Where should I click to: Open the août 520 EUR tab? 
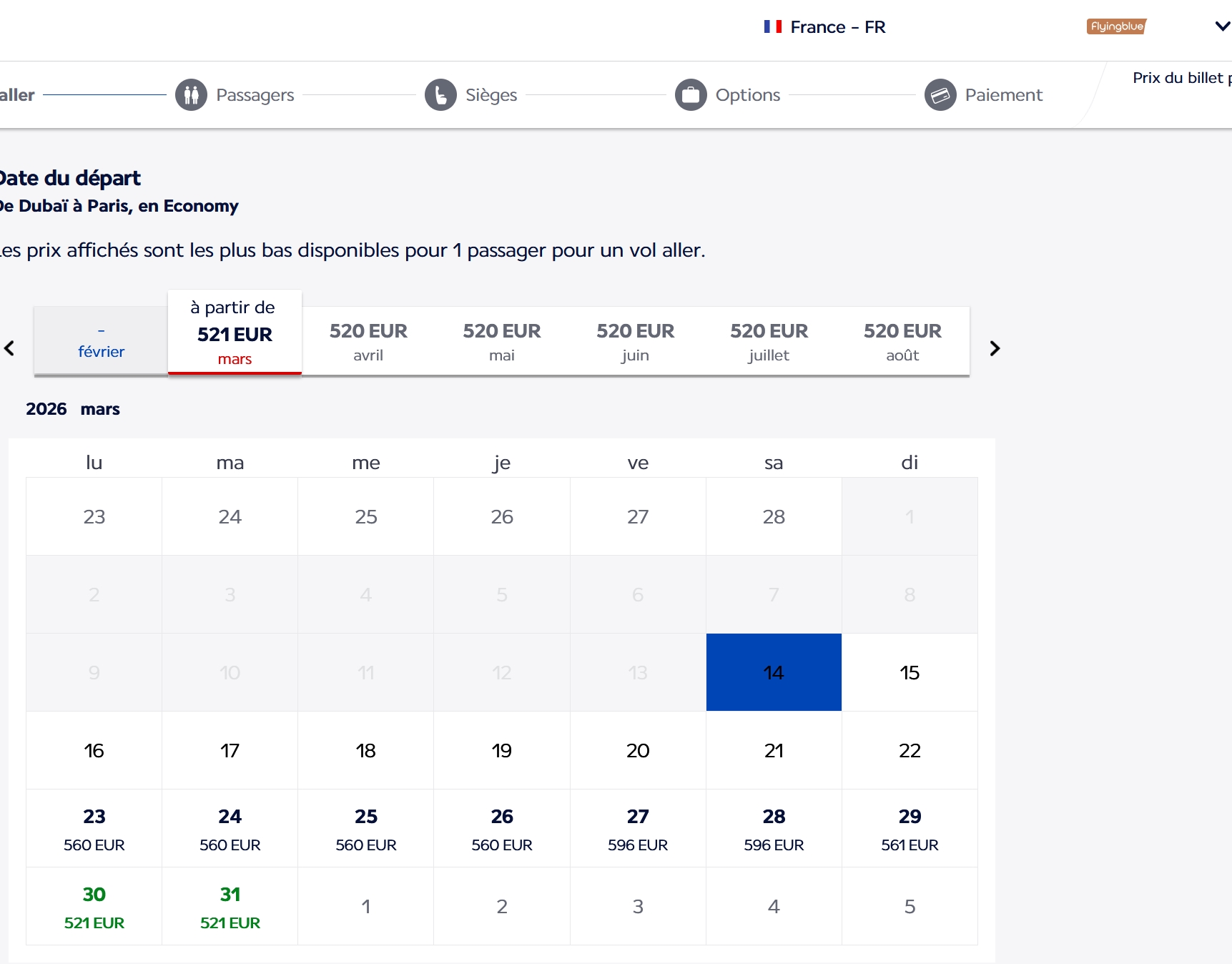click(902, 341)
